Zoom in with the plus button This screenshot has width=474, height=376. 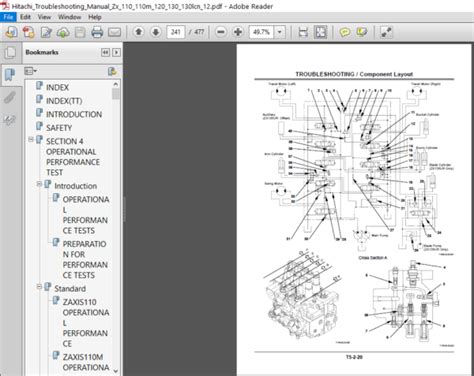point(238,32)
